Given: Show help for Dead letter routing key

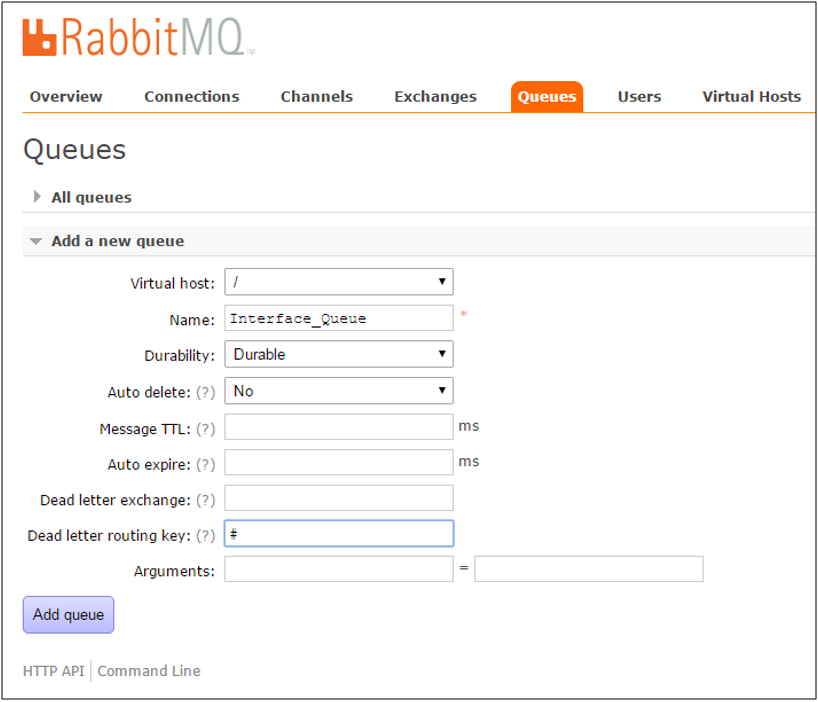Looking at the screenshot, I should [206, 535].
